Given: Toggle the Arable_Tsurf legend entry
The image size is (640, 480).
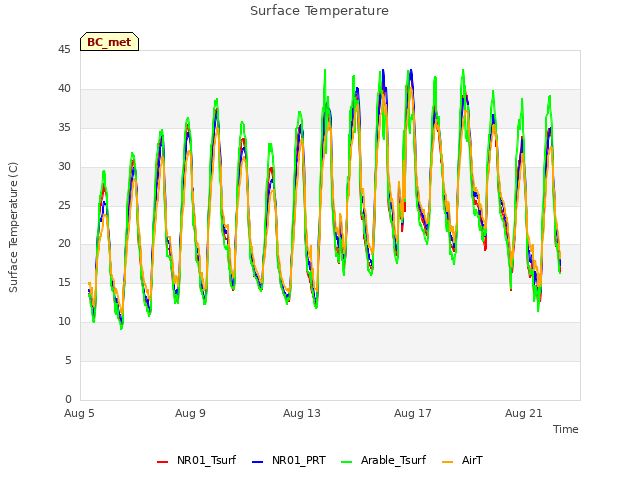Looking at the screenshot, I should 383,460.
